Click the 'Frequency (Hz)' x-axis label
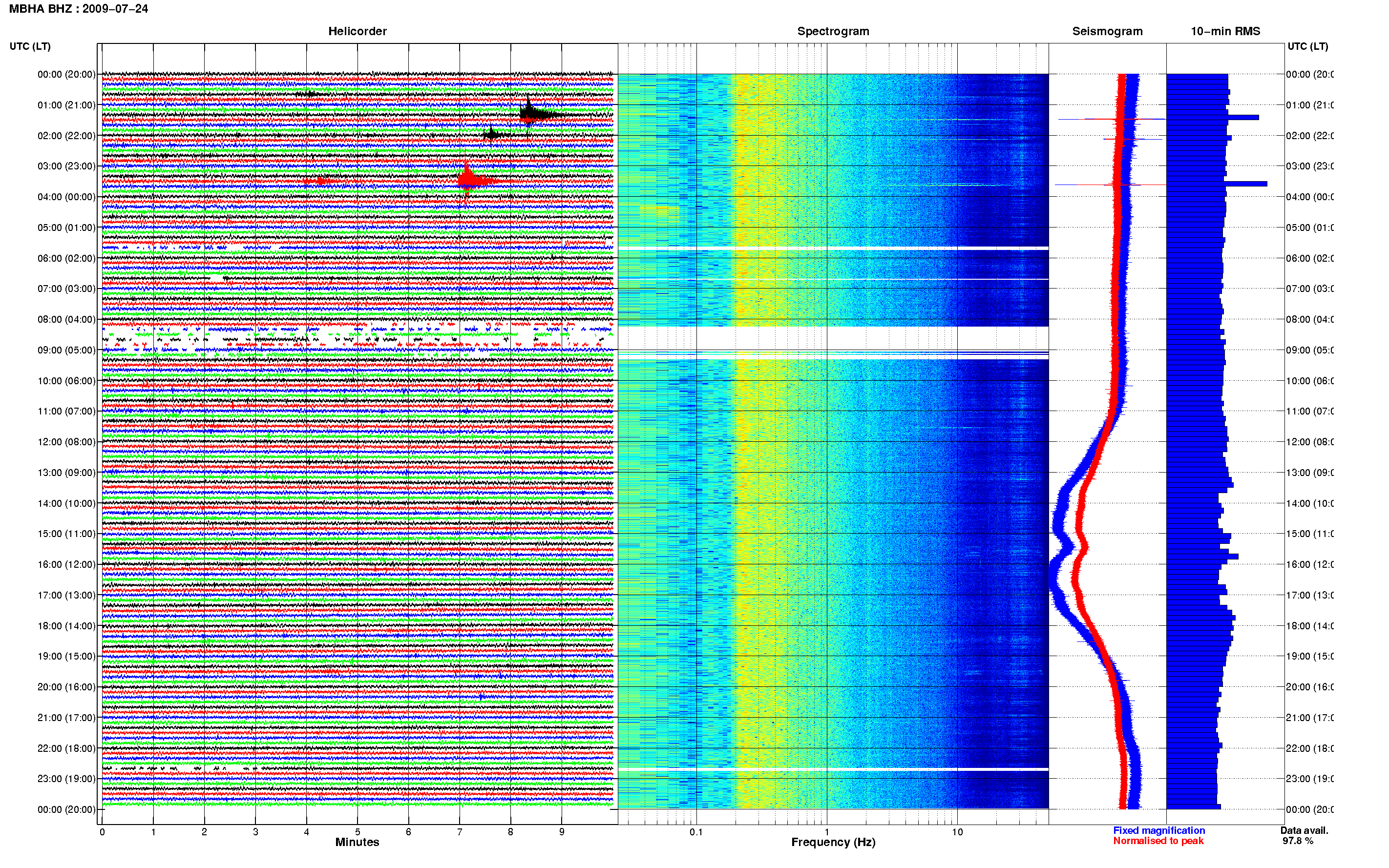The image size is (1389, 868). pos(833,842)
